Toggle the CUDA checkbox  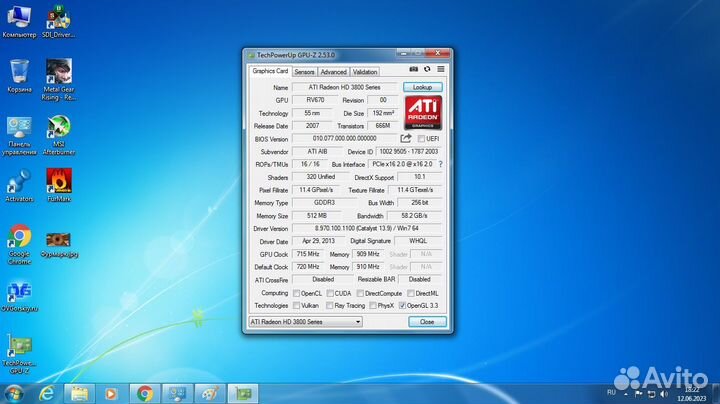point(330,293)
